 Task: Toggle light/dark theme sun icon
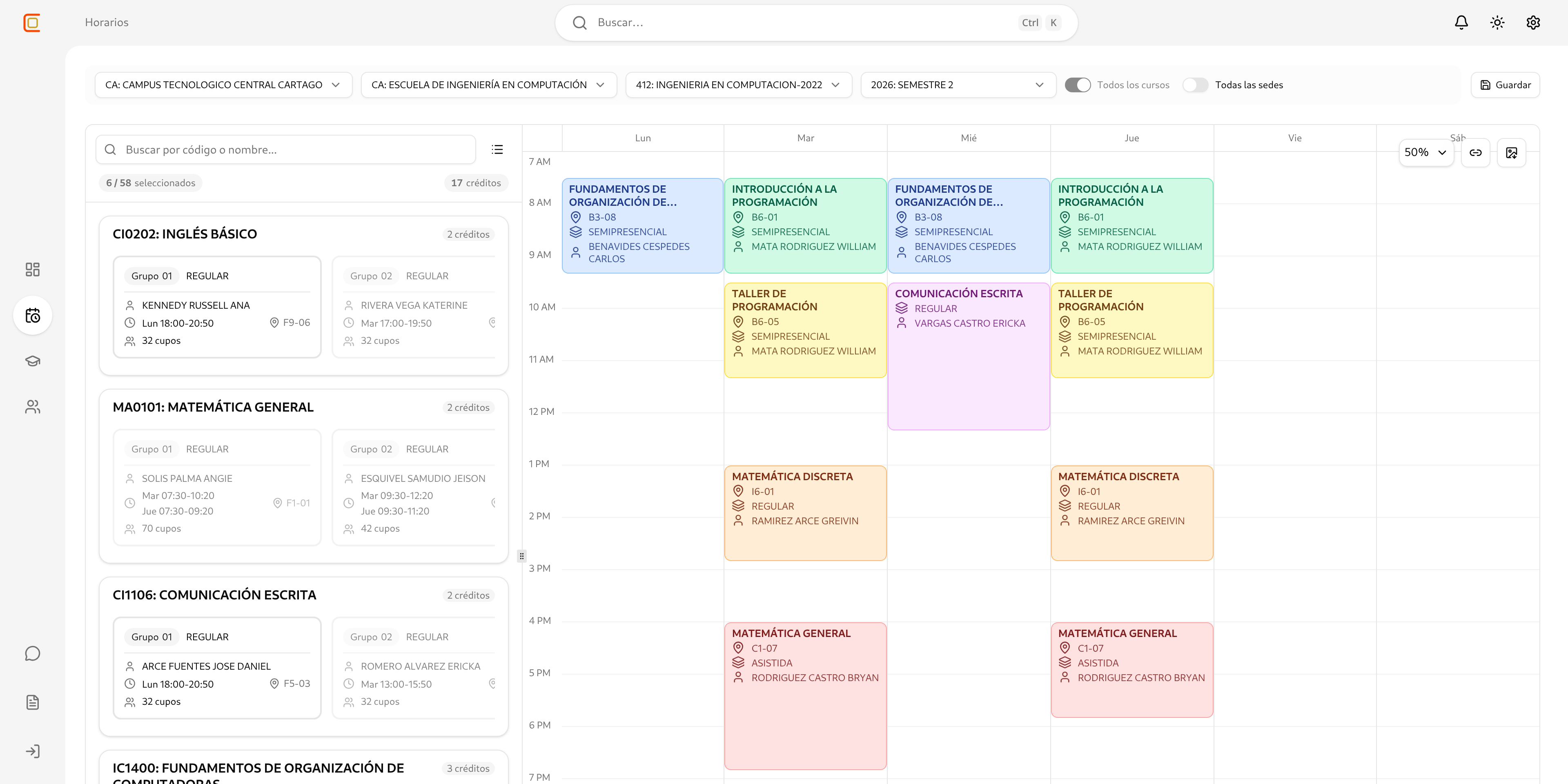tap(1497, 22)
